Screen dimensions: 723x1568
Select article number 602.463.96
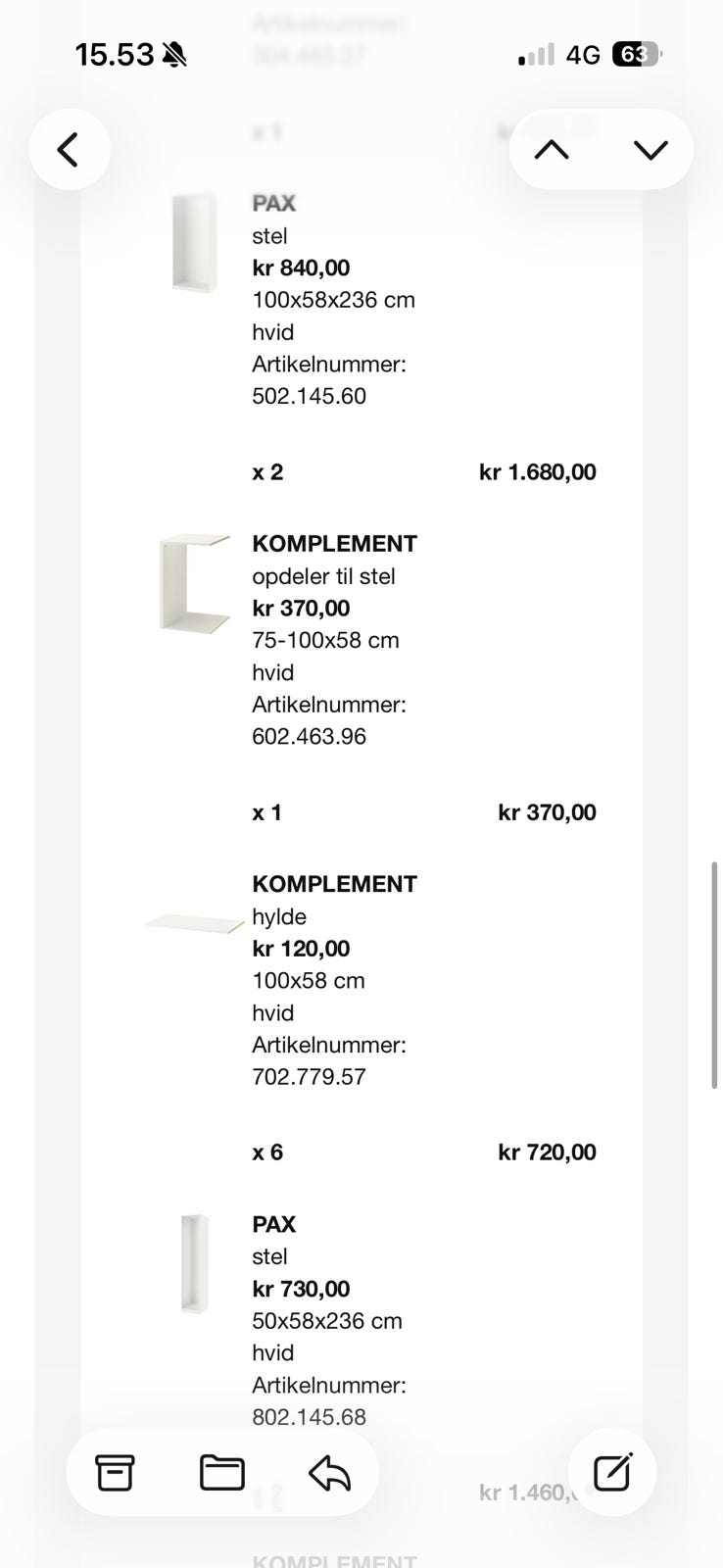coord(309,736)
